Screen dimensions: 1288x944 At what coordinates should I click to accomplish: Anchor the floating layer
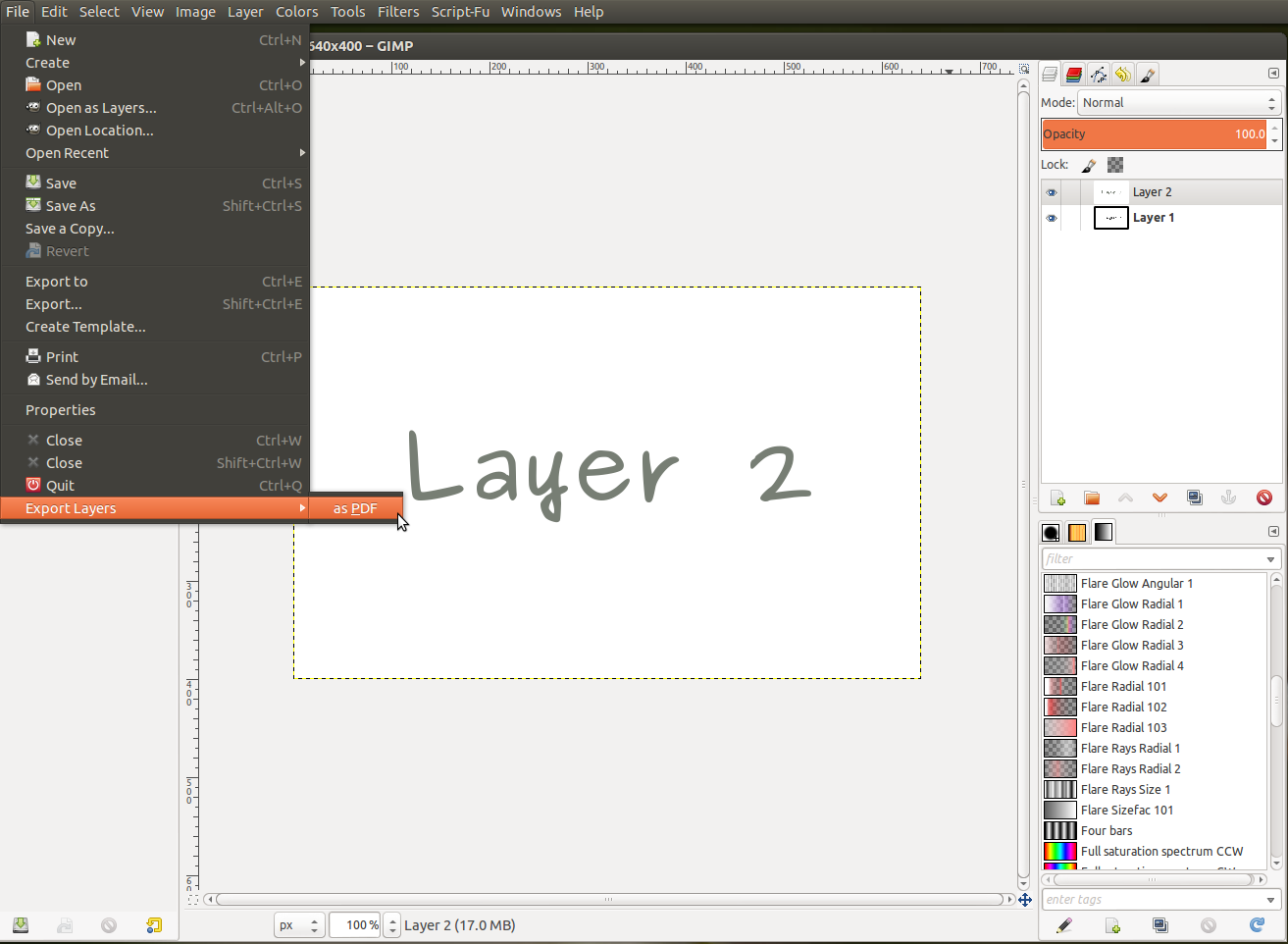(1229, 498)
